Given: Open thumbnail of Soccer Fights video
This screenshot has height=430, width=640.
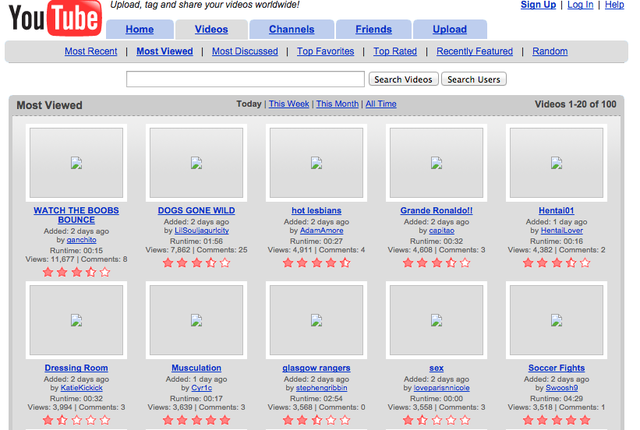Looking at the screenshot, I should click(x=556, y=320).
